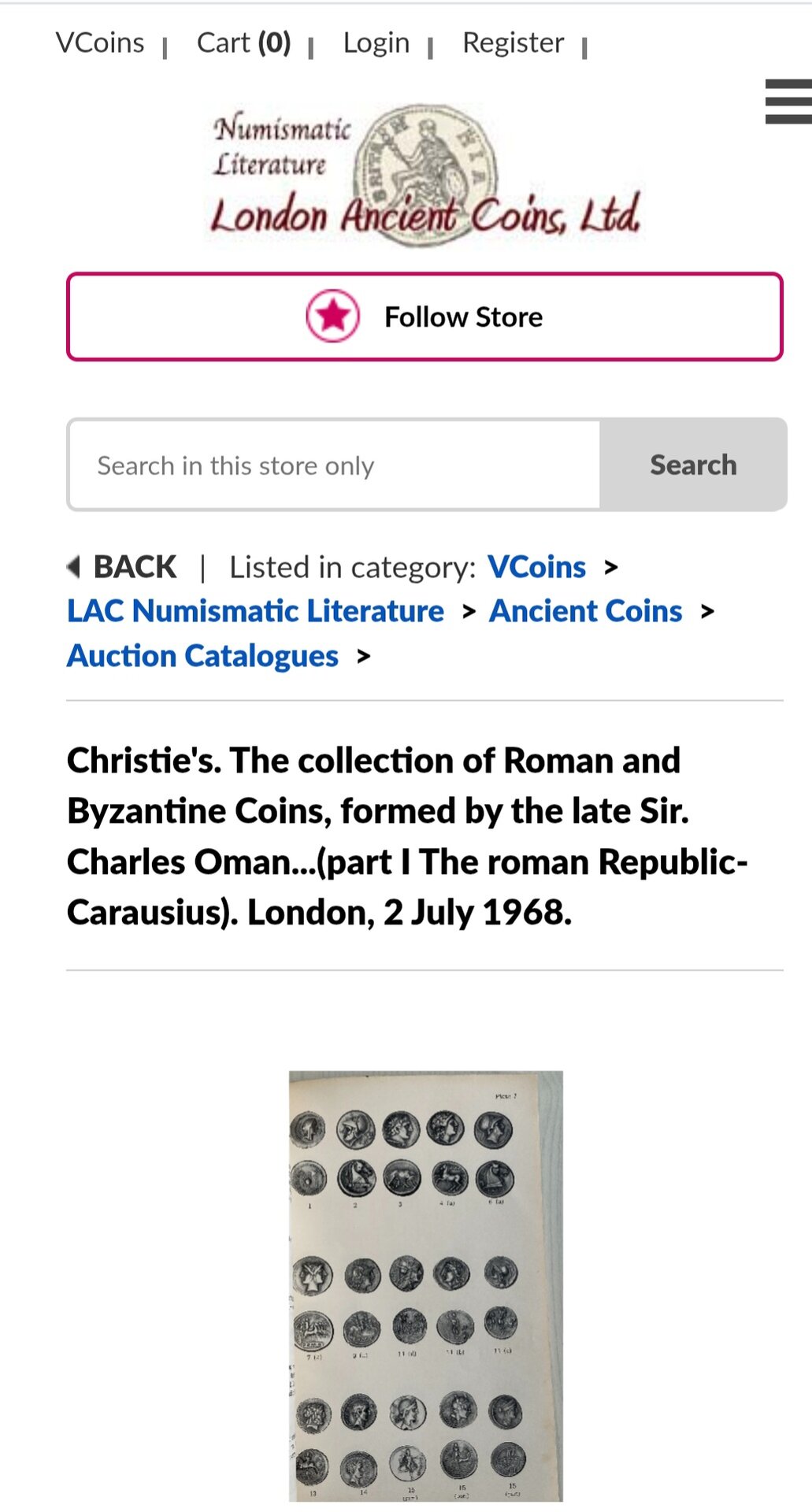The width and height of the screenshot is (812, 1512).
Task: Click the arrow after Auction Catalogues
Action: point(363,656)
